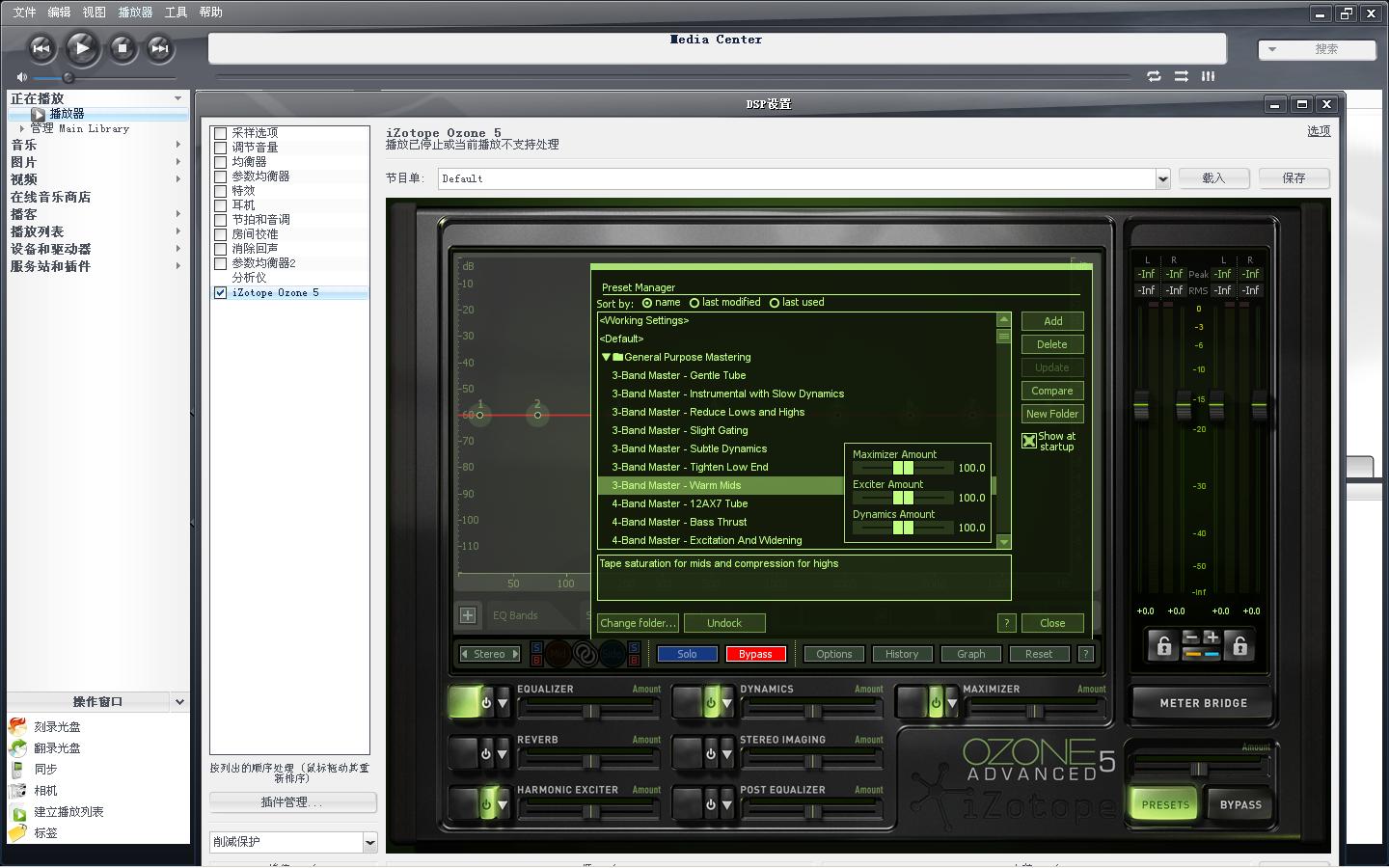Click the 插件管理 button
The height and width of the screenshot is (868, 1389).
(292, 802)
